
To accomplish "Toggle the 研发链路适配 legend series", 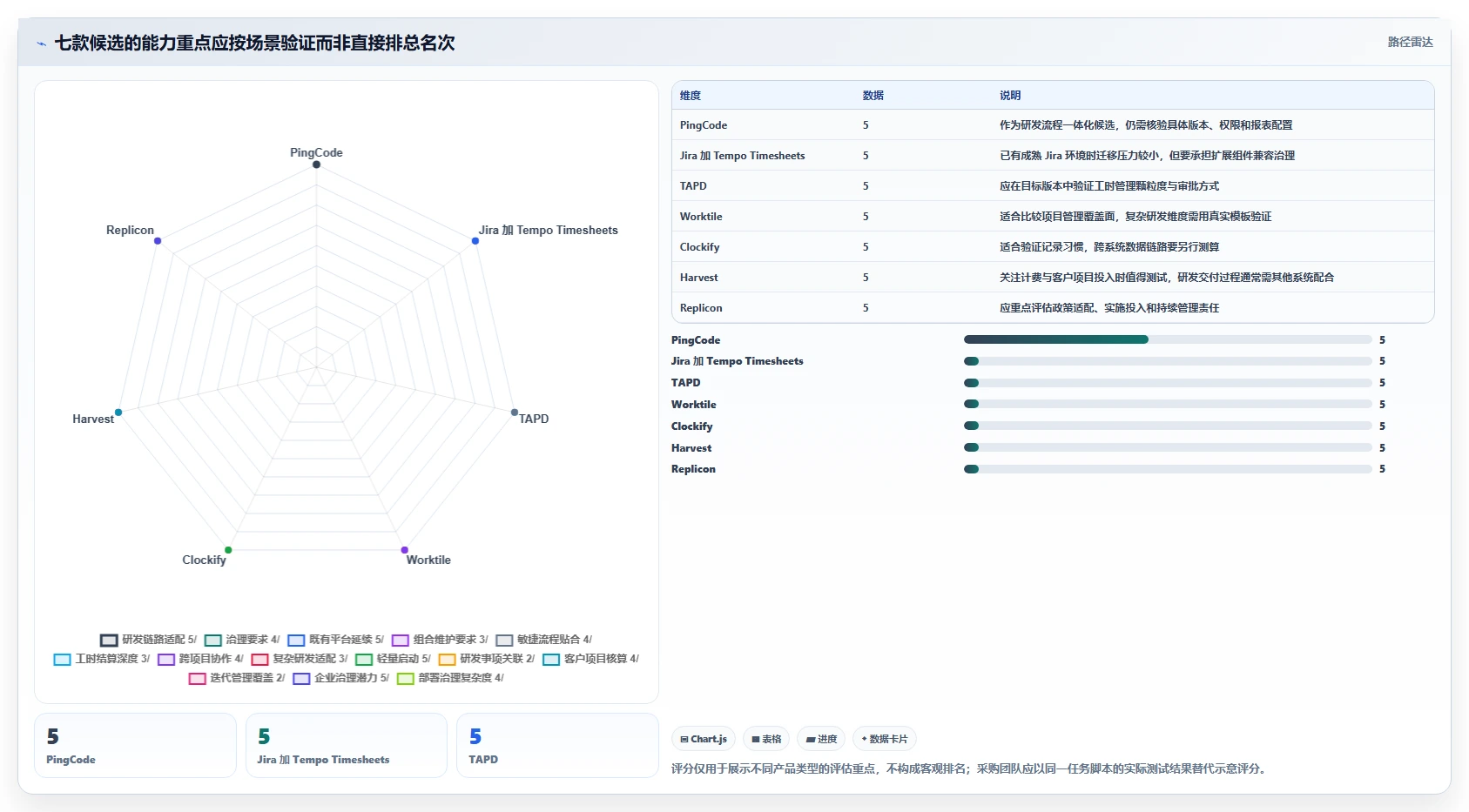I will tap(148, 640).
